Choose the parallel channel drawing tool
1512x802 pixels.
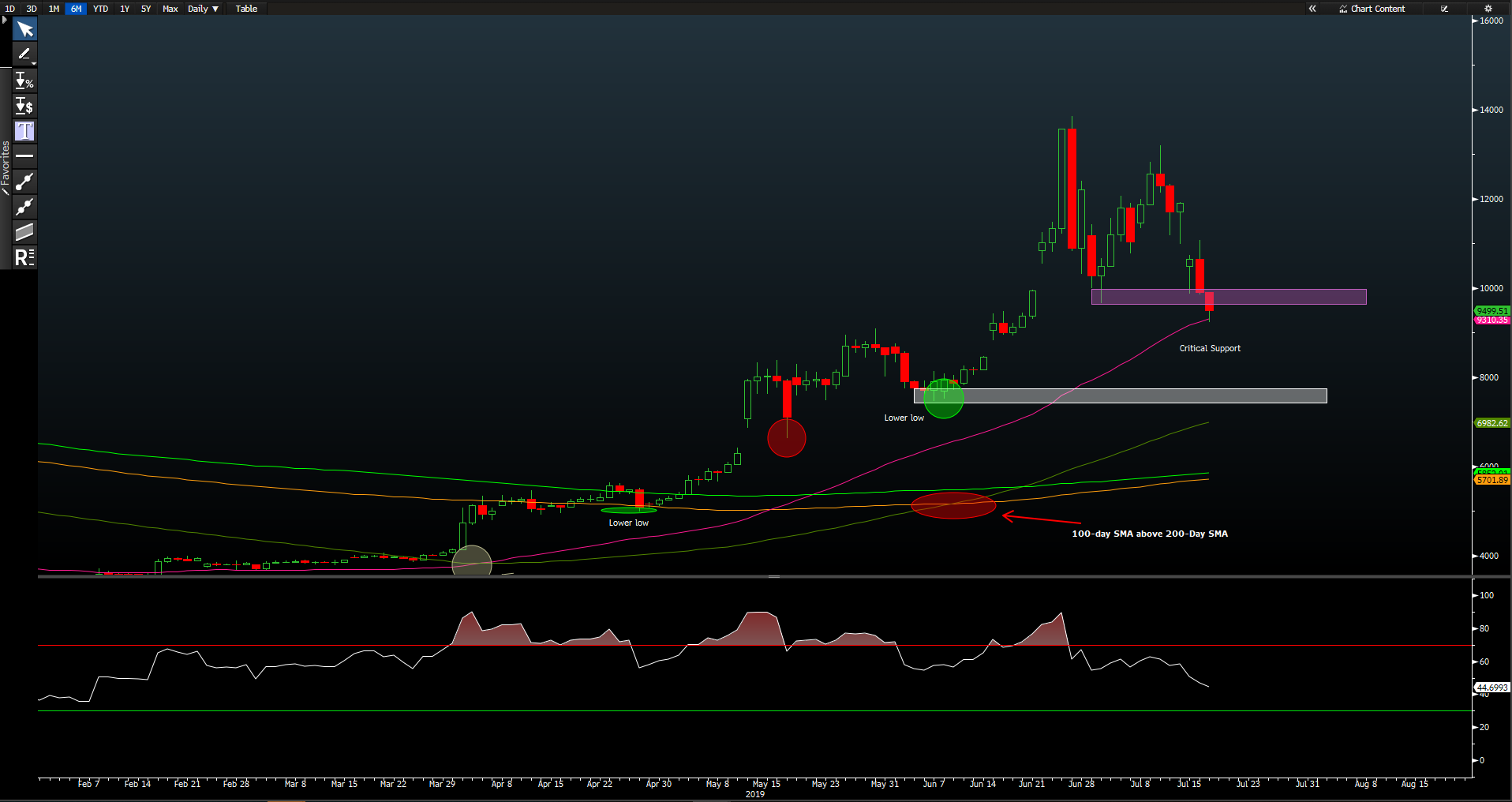(x=24, y=232)
